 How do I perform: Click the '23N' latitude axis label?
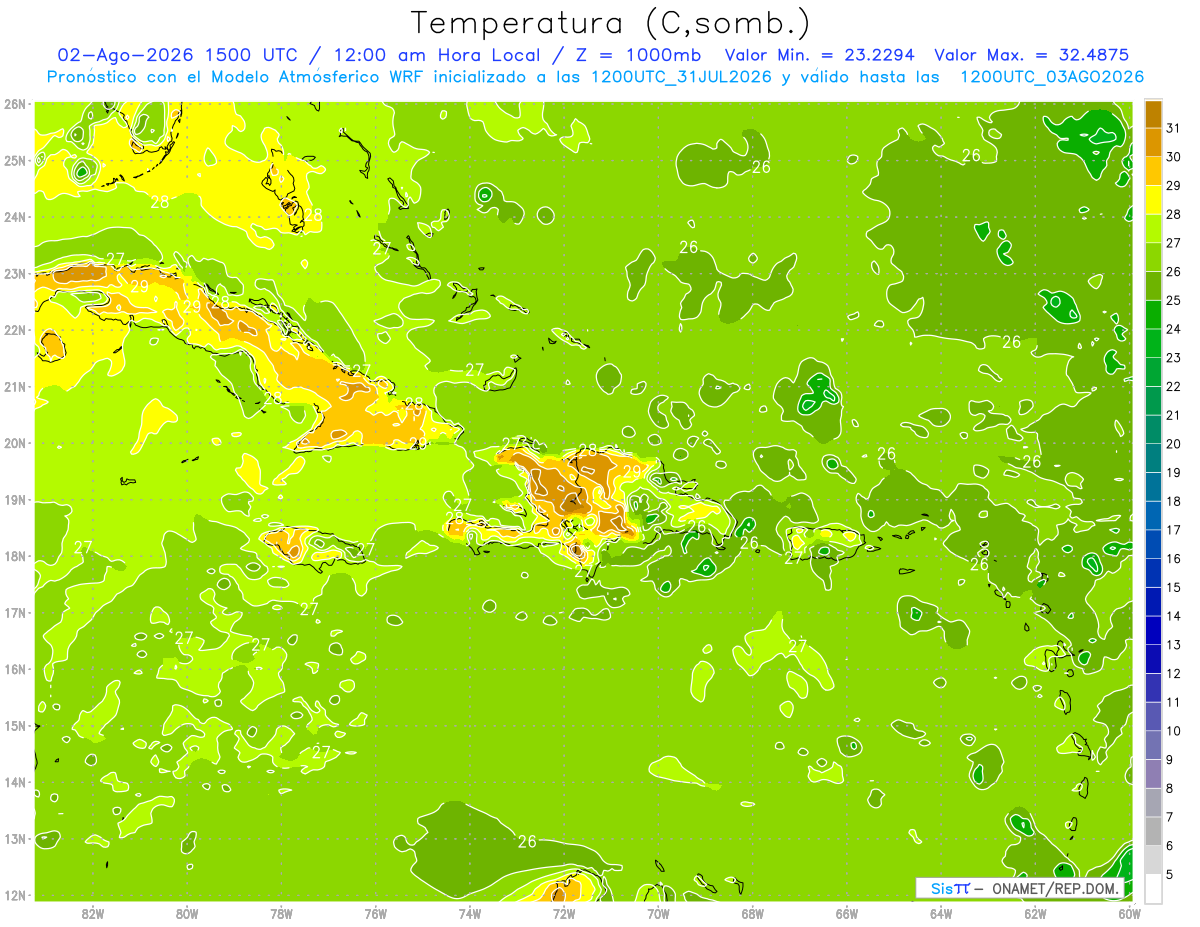click(x=14, y=273)
